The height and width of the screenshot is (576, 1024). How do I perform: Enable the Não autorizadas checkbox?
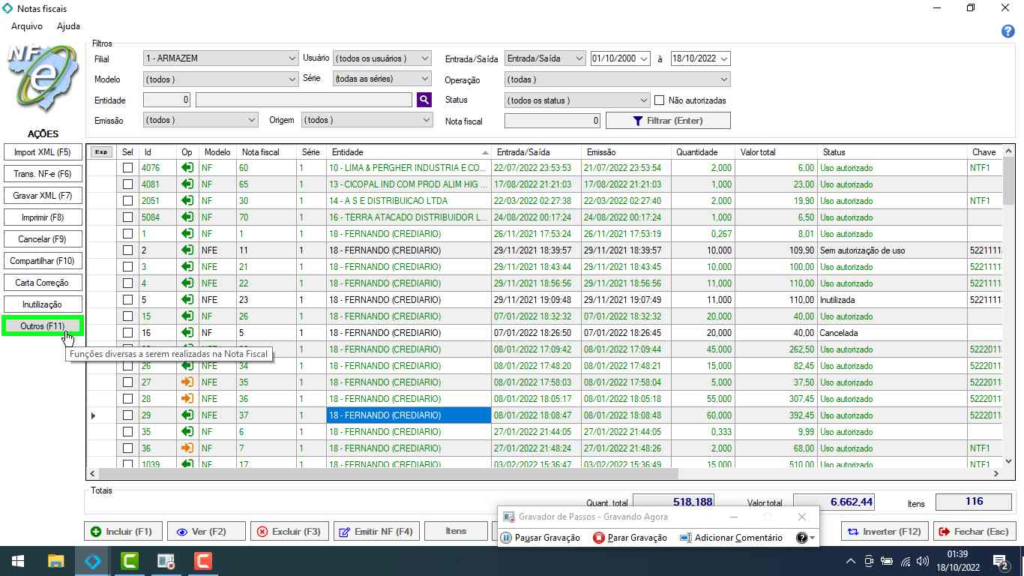click(659, 100)
